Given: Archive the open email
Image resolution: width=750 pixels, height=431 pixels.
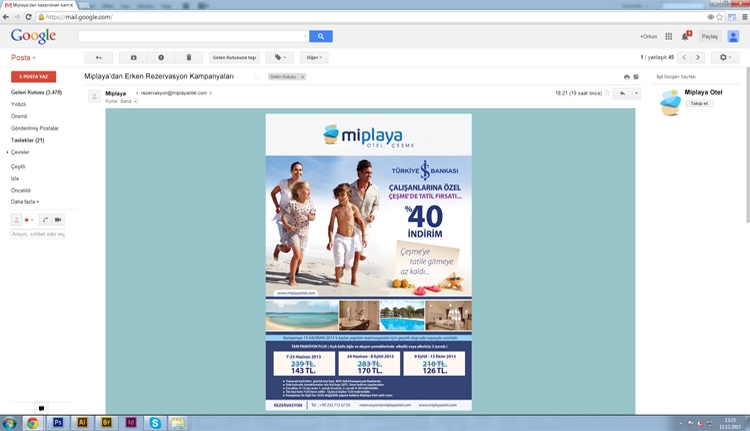Looking at the screenshot, I should tap(134, 58).
